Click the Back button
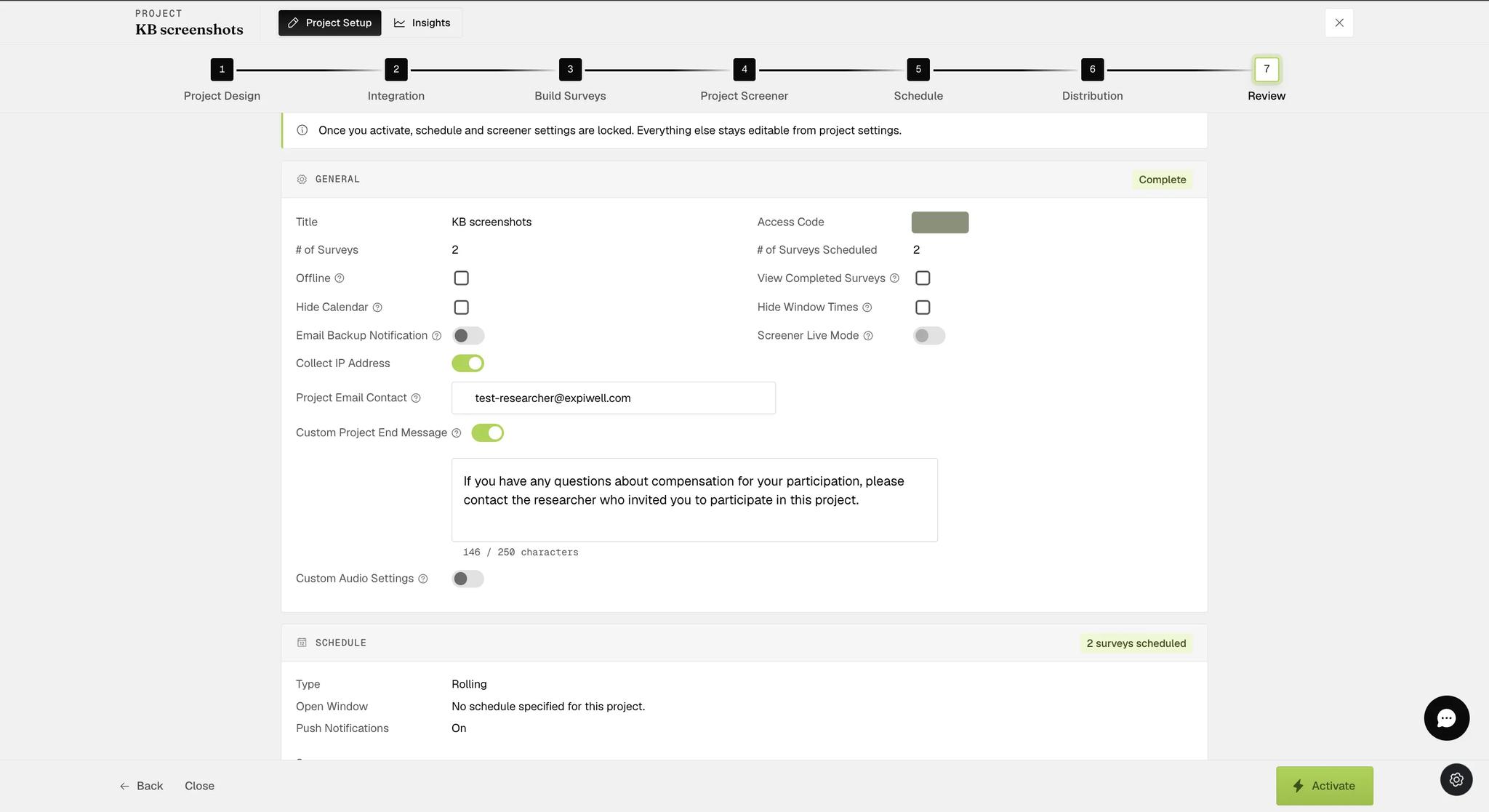 click(141, 786)
